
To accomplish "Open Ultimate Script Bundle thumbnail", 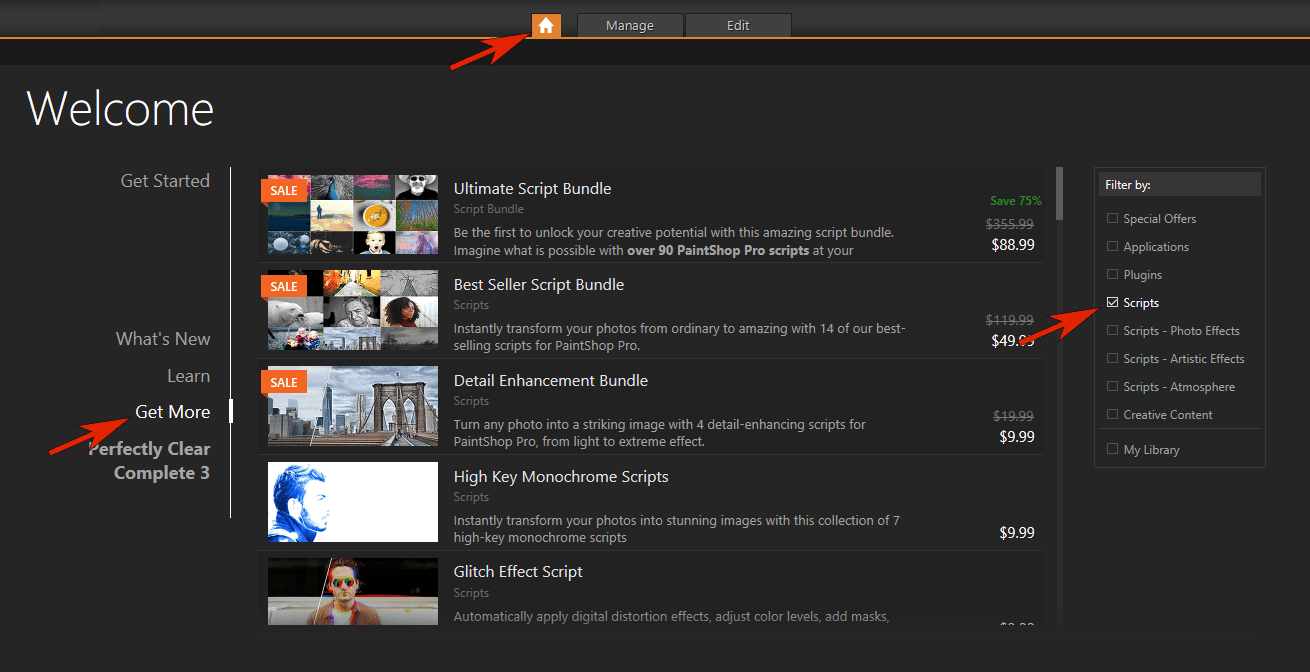I will point(353,214).
